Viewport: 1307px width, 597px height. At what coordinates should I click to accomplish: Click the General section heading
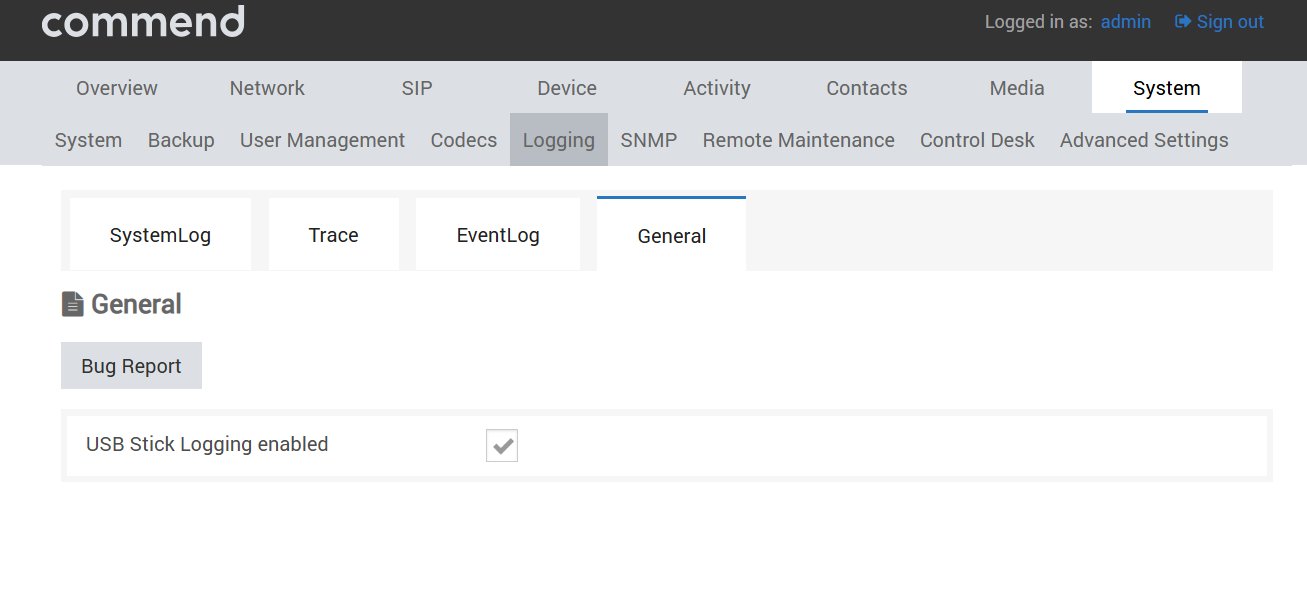(136, 304)
